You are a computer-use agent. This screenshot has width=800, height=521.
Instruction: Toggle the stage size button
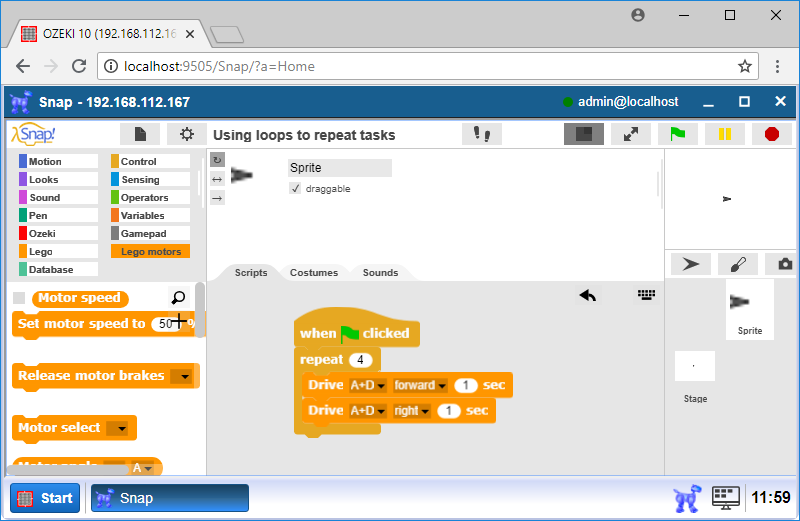tap(584, 134)
